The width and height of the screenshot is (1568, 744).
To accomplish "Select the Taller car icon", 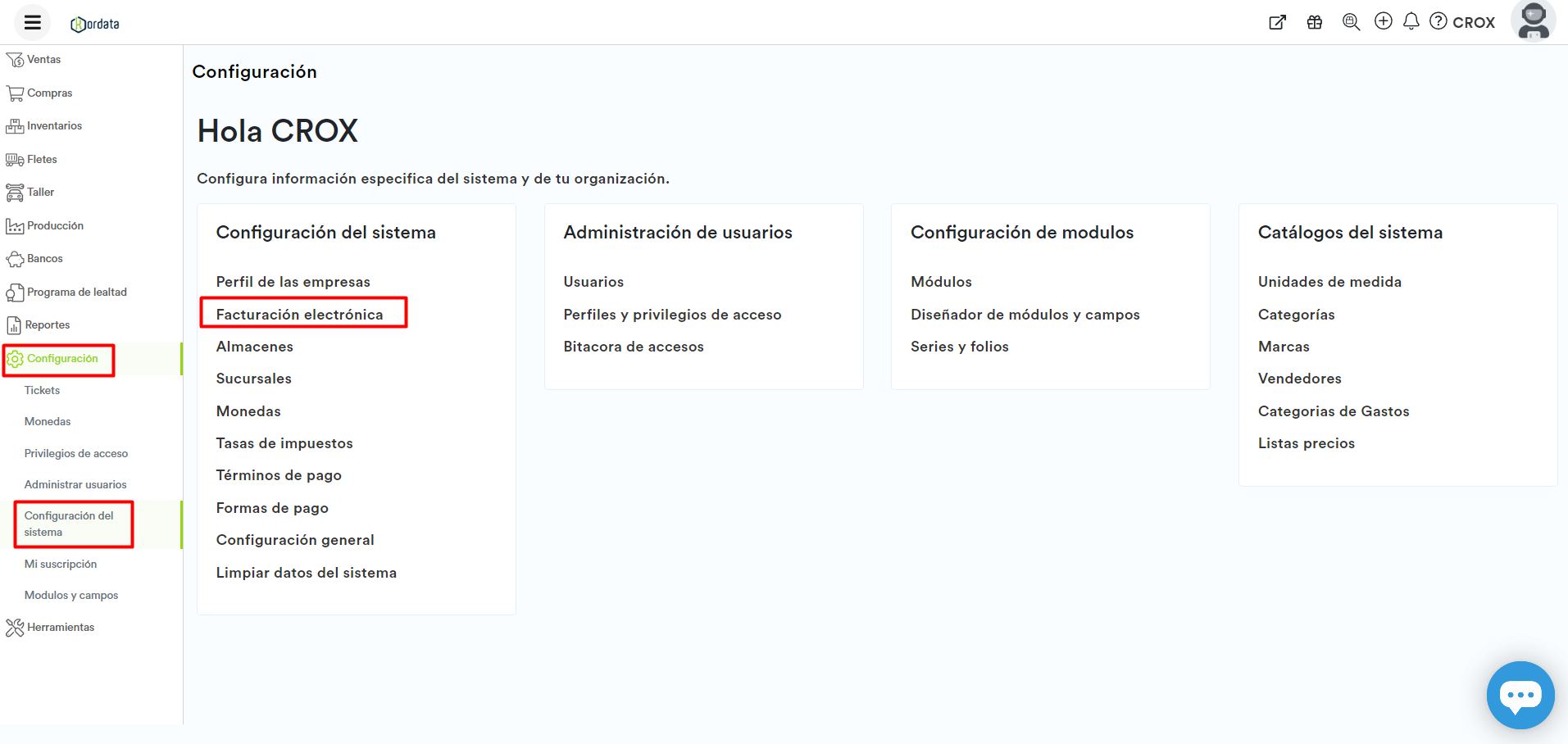I will tap(14, 191).
